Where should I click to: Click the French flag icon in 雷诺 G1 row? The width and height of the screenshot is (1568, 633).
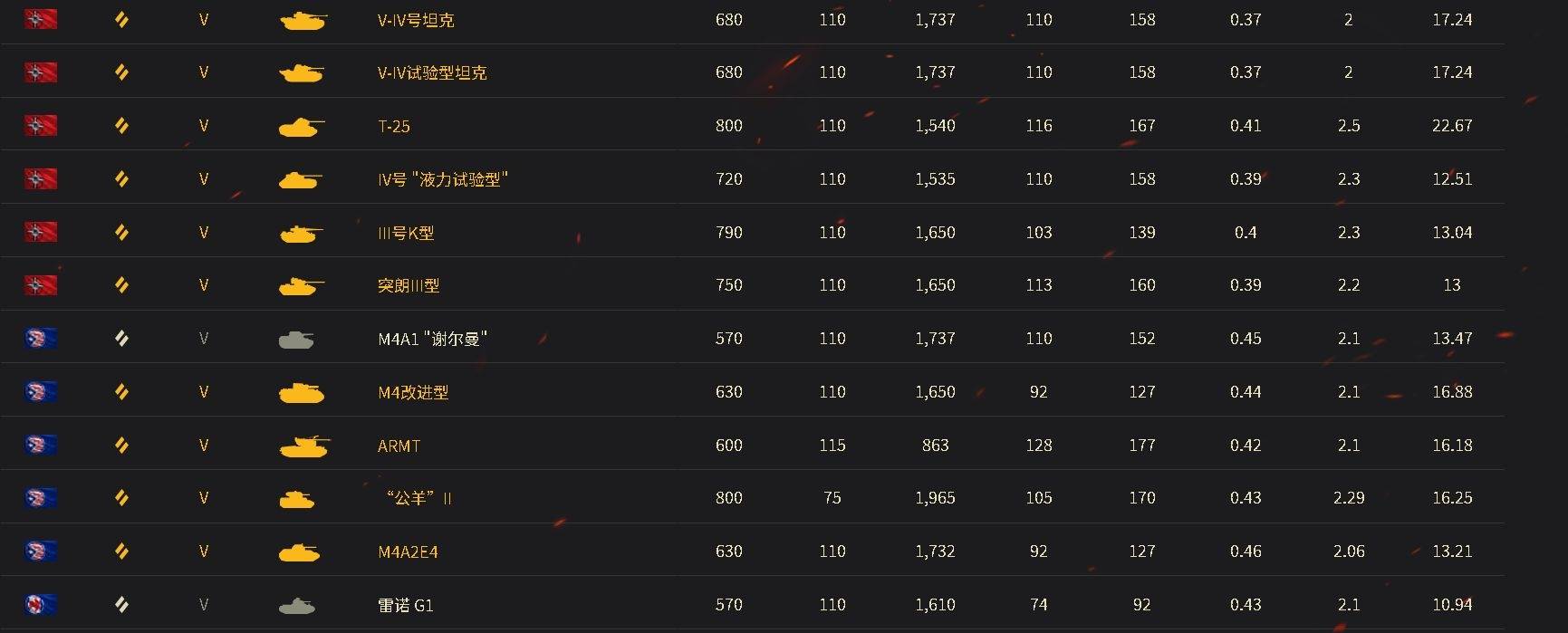tap(41, 605)
